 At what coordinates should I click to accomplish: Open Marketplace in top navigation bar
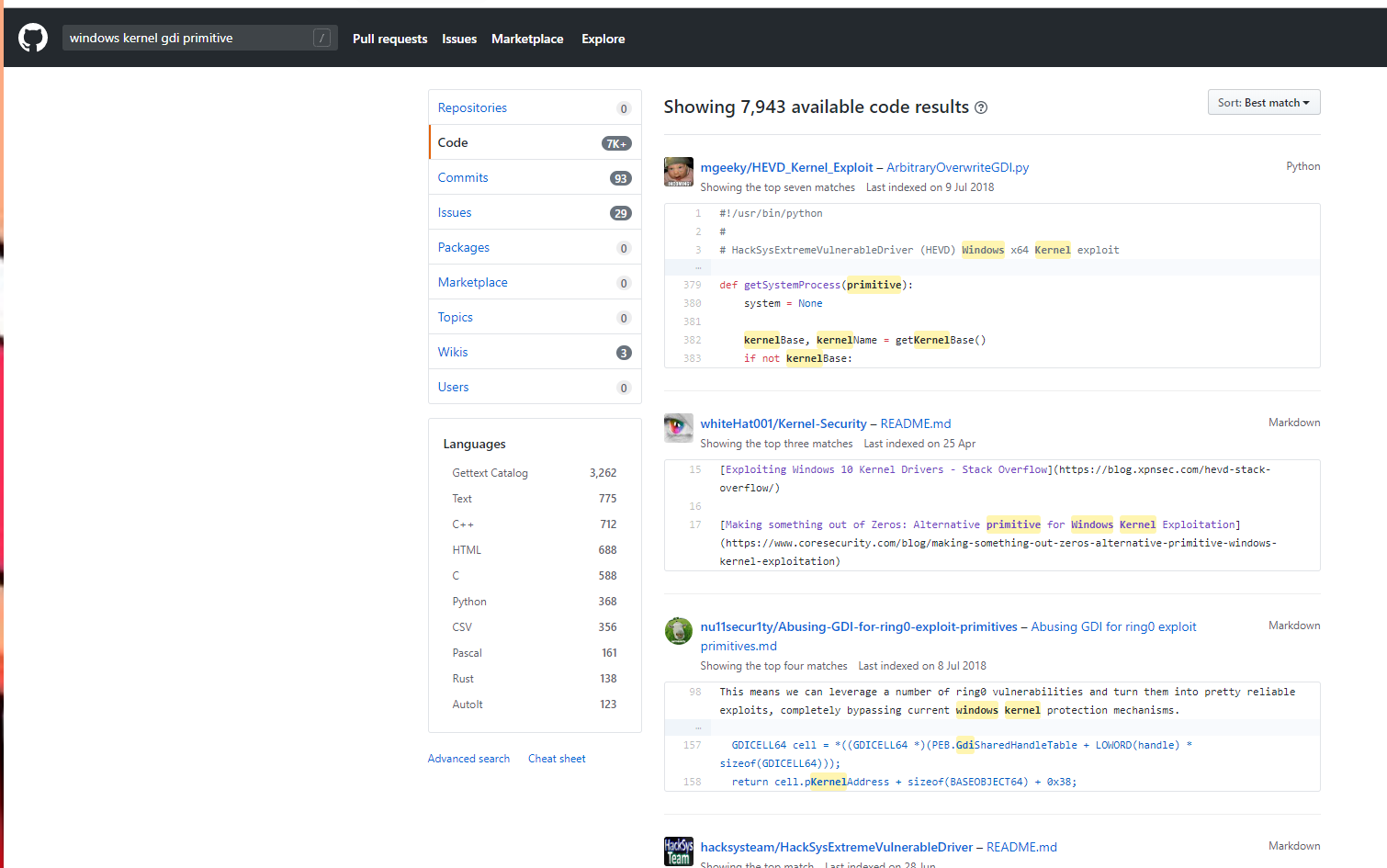tap(527, 39)
